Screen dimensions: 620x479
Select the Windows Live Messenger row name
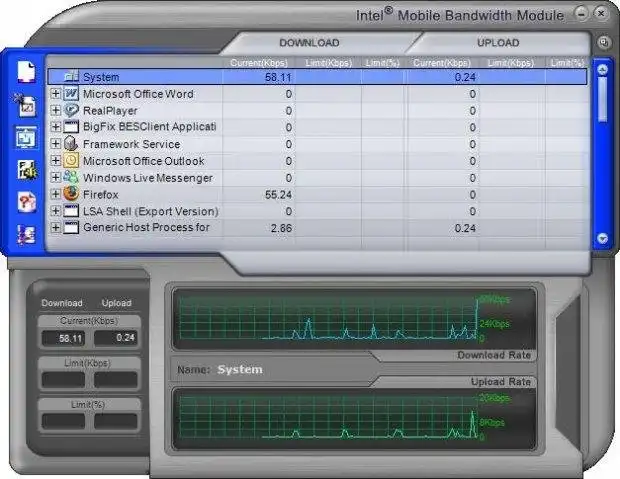coord(147,178)
